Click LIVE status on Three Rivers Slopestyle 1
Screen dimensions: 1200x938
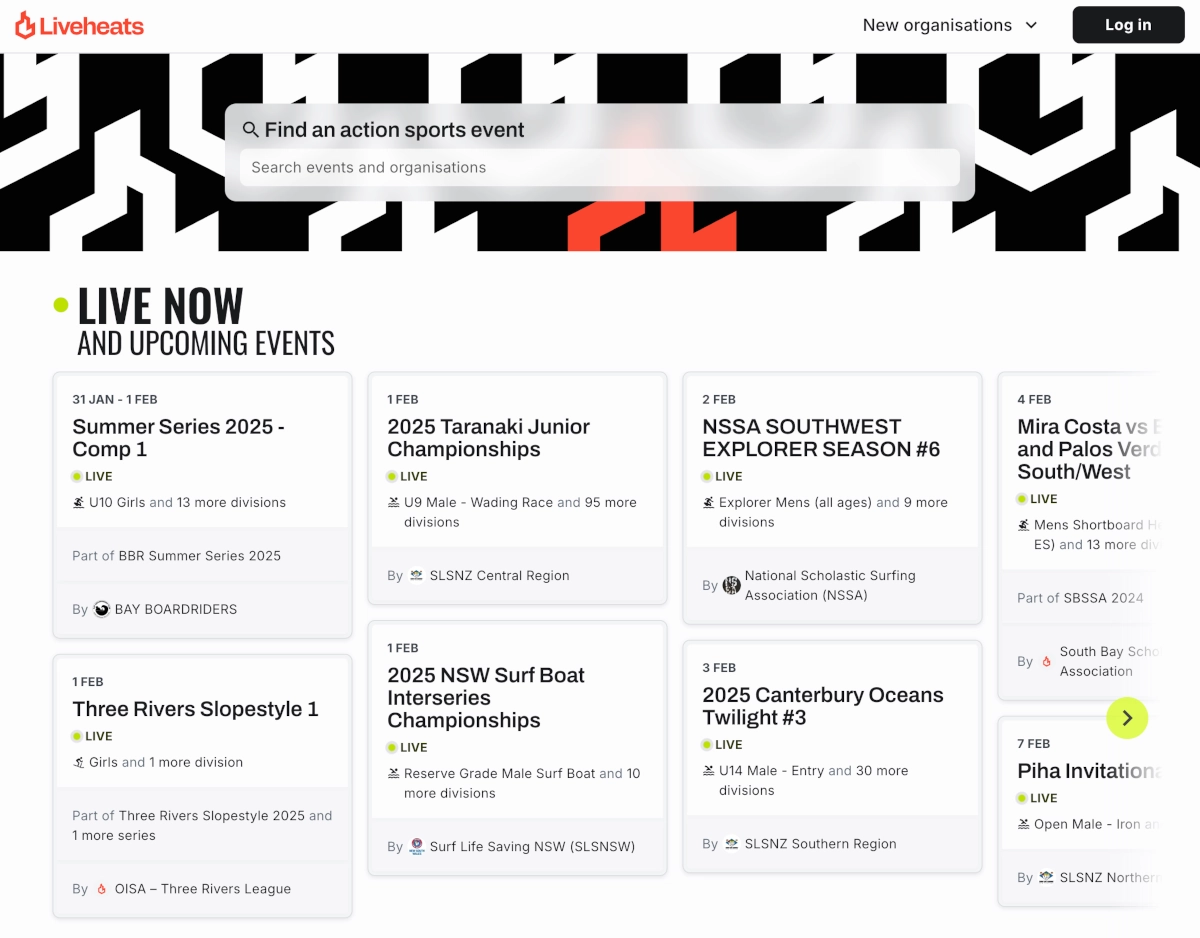click(x=92, y=736)
